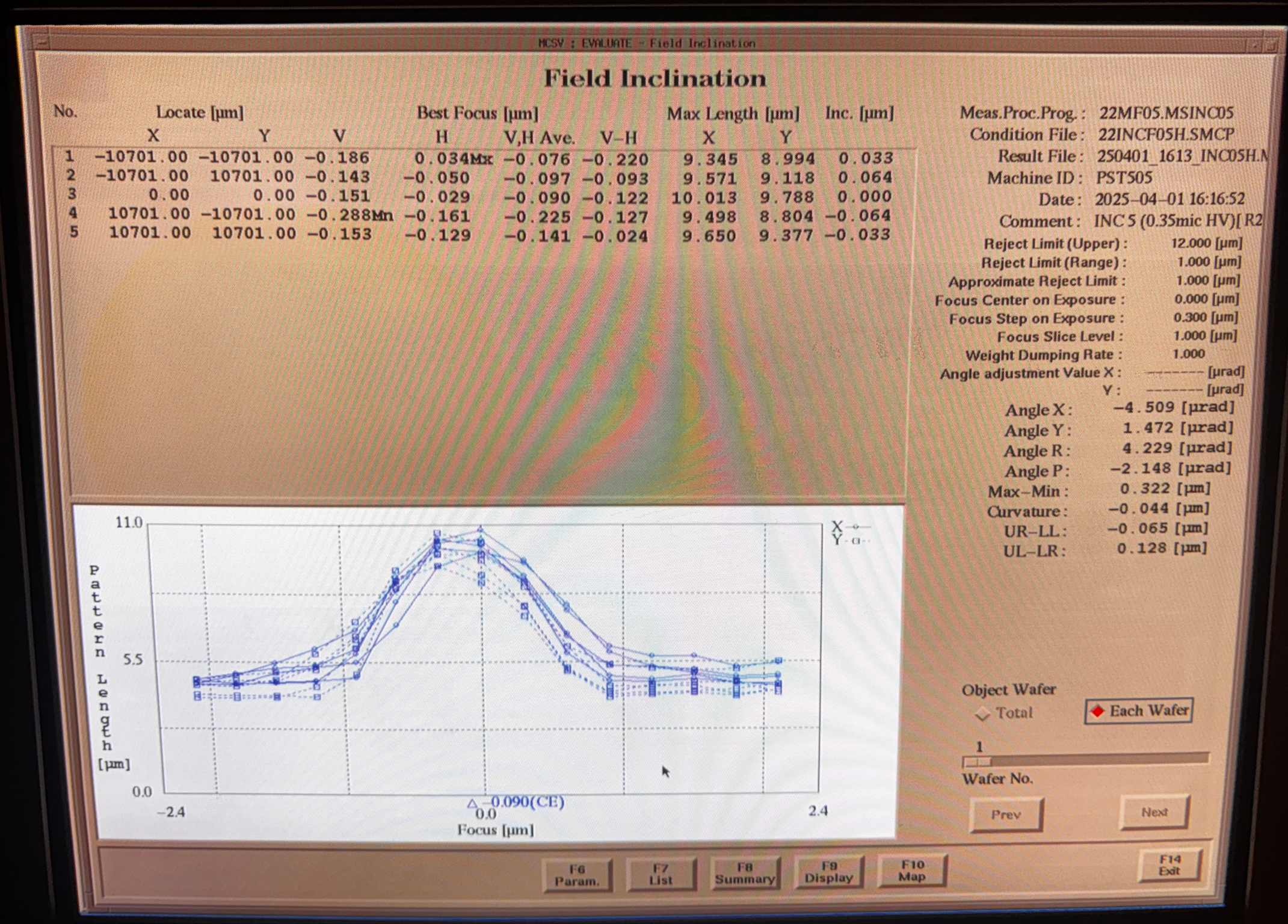The height and width of the screenshot is (924, 1288).
Task: Select the Each Wafer radio option
Action: pos(1098,711)
